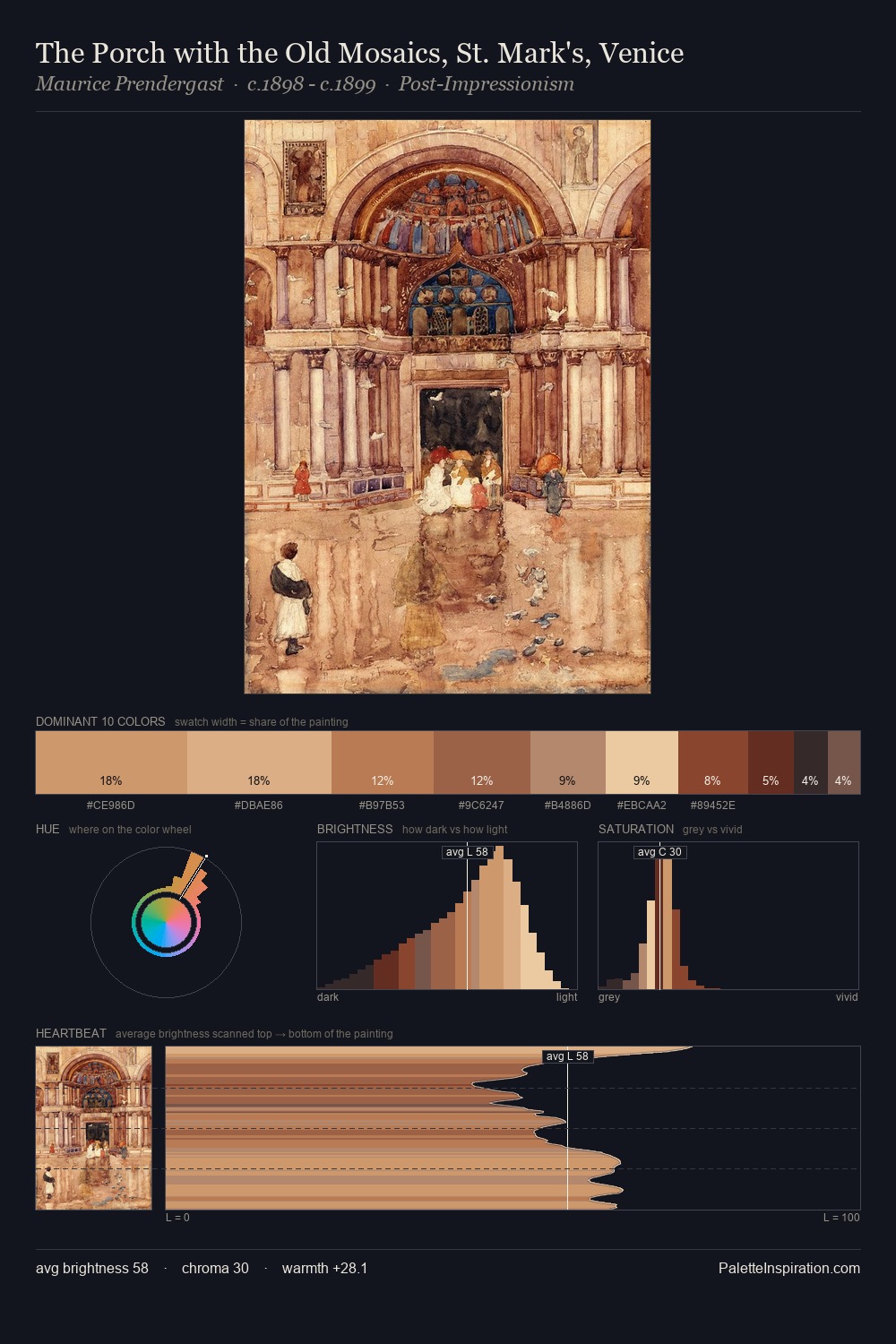The width and height of the screenshot is (896, 1344).
Task: Click 'warmth +28.1' footer stat
Action: [324, 1268]
